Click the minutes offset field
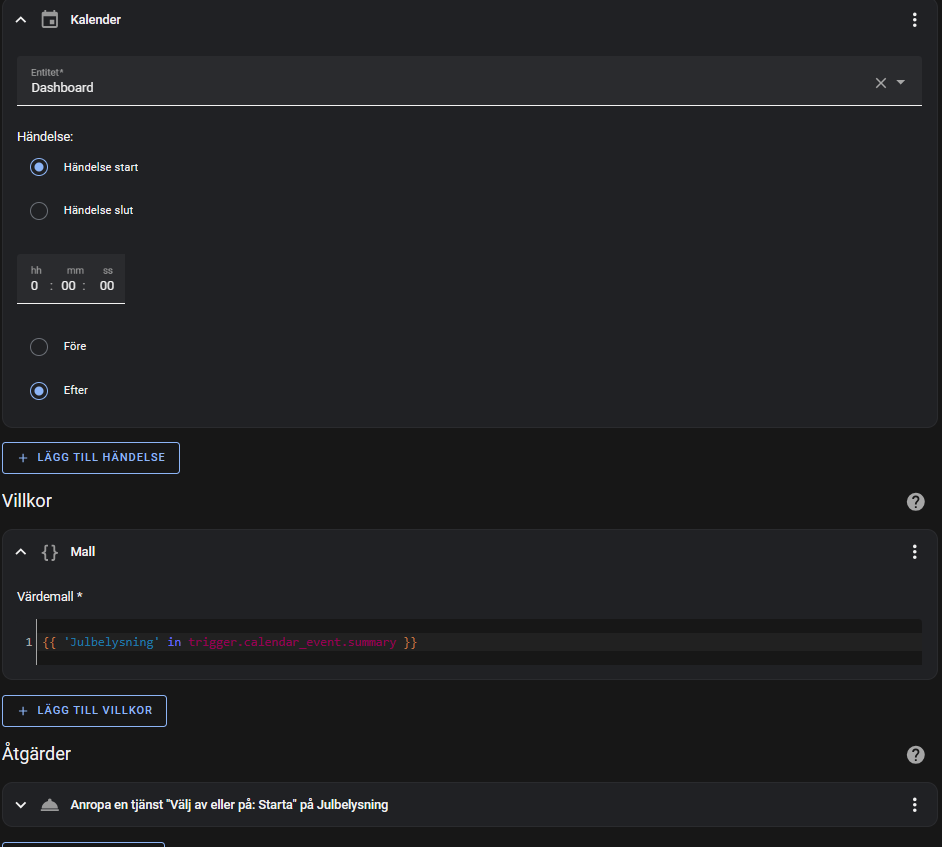The image size is (942, 847). (x=68, y=286)
